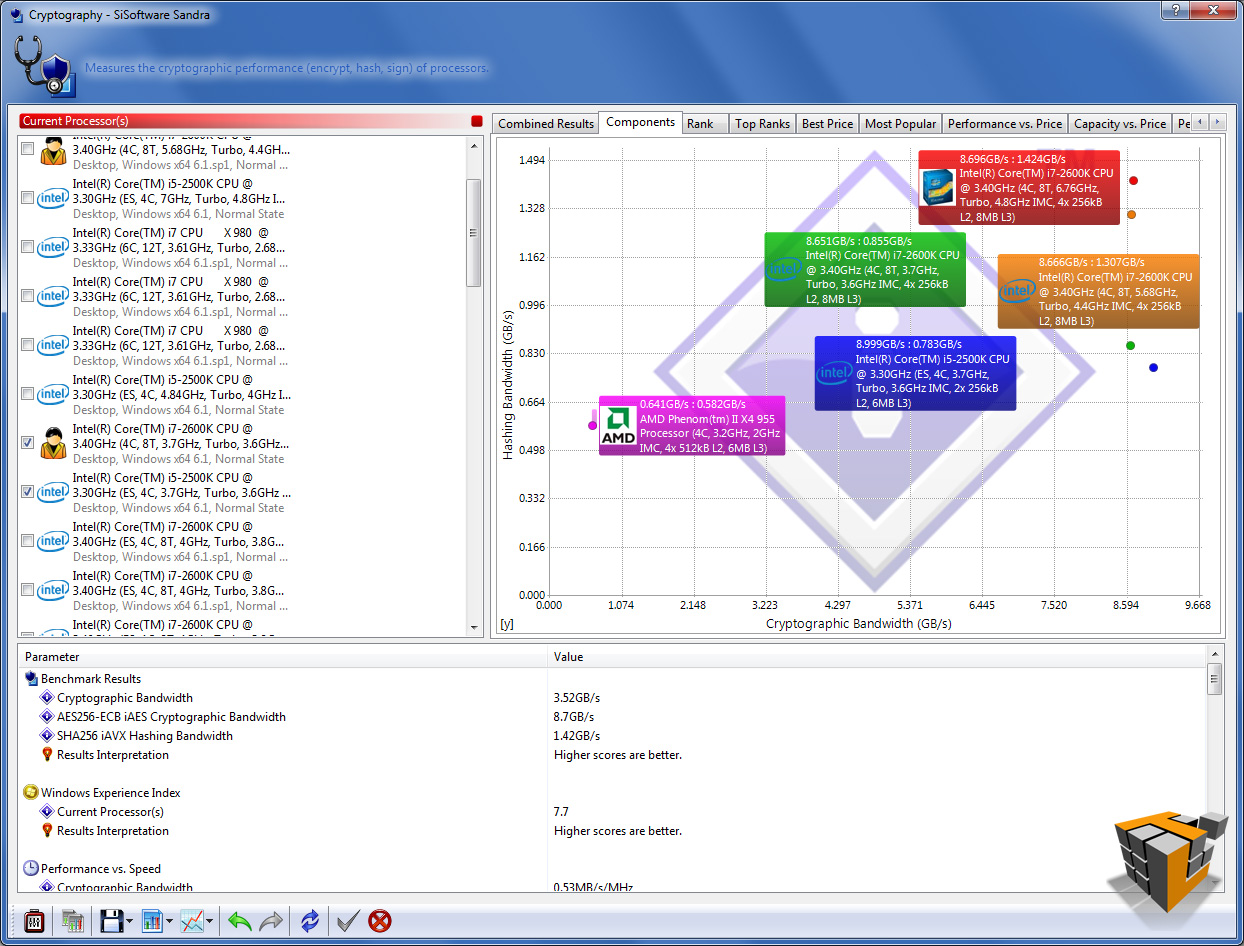Open the bar chart icon dropdown arrow
1244x946 pixels.
(170, 922)
